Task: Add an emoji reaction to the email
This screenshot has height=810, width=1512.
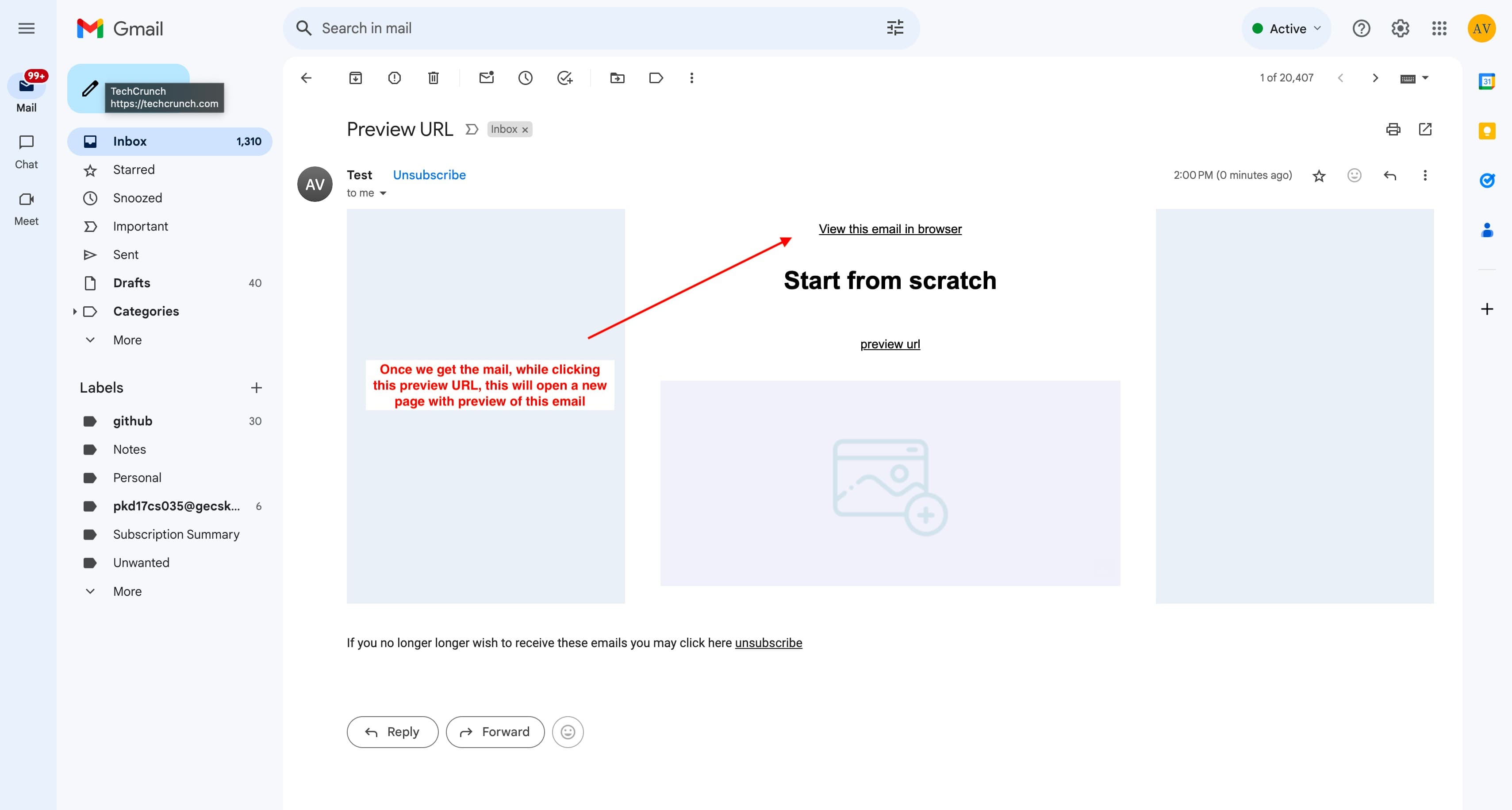Action: 1354,175
